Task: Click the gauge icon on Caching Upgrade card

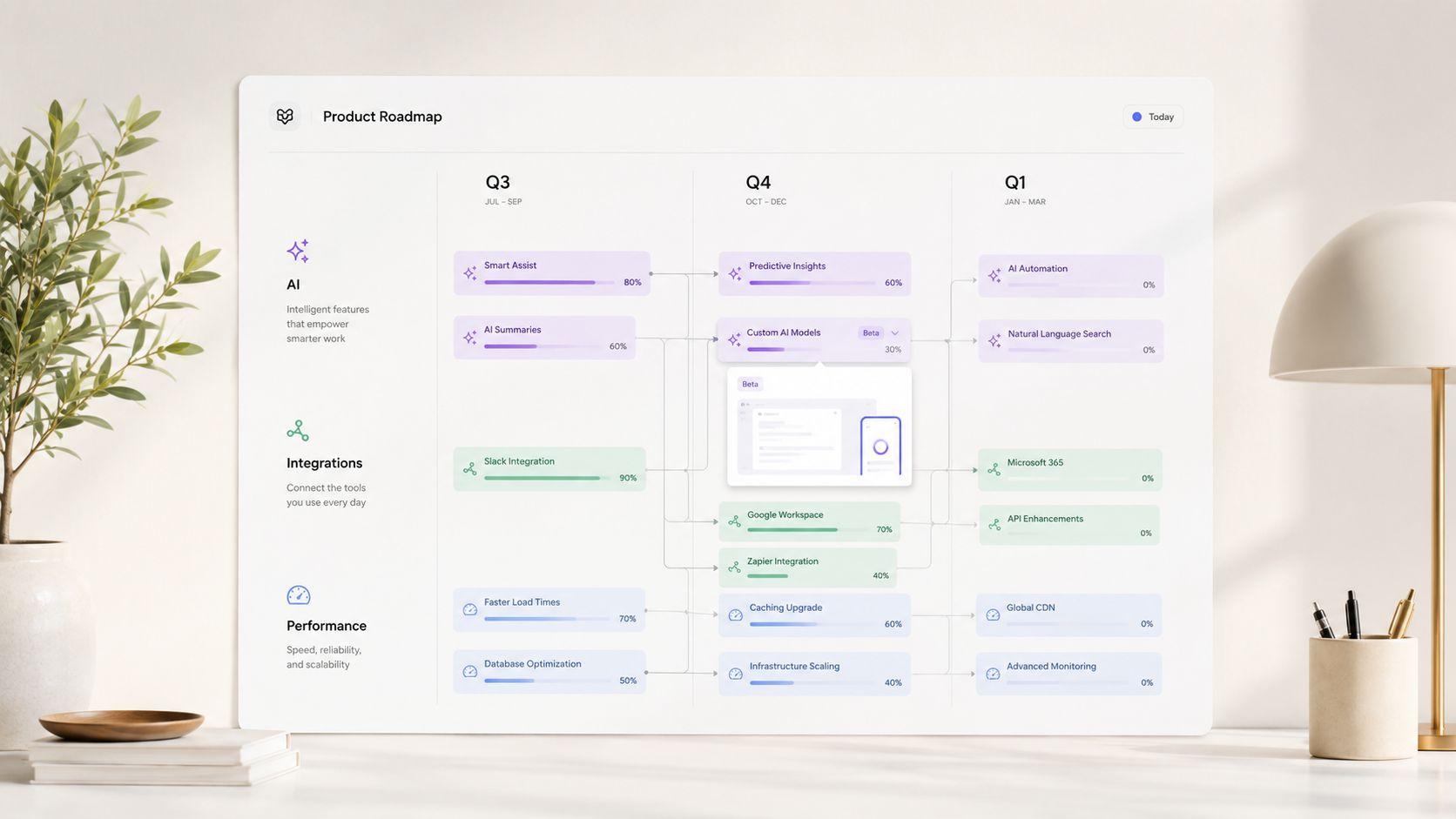Action: click(735, 615)
